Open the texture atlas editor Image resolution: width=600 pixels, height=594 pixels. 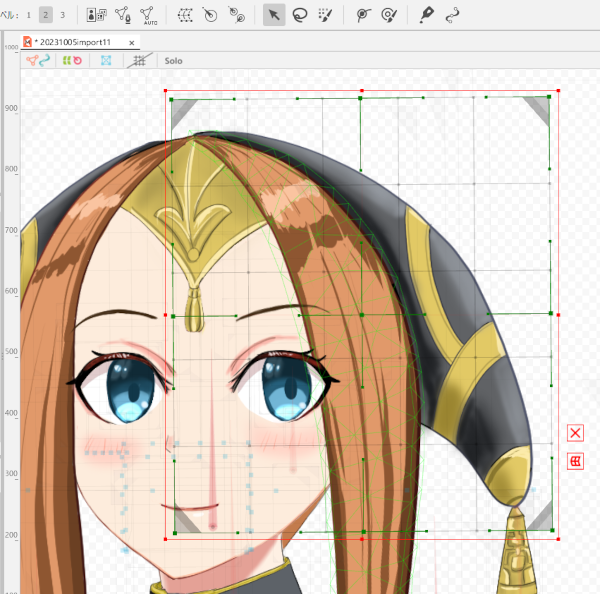click(x=96, y=15)
